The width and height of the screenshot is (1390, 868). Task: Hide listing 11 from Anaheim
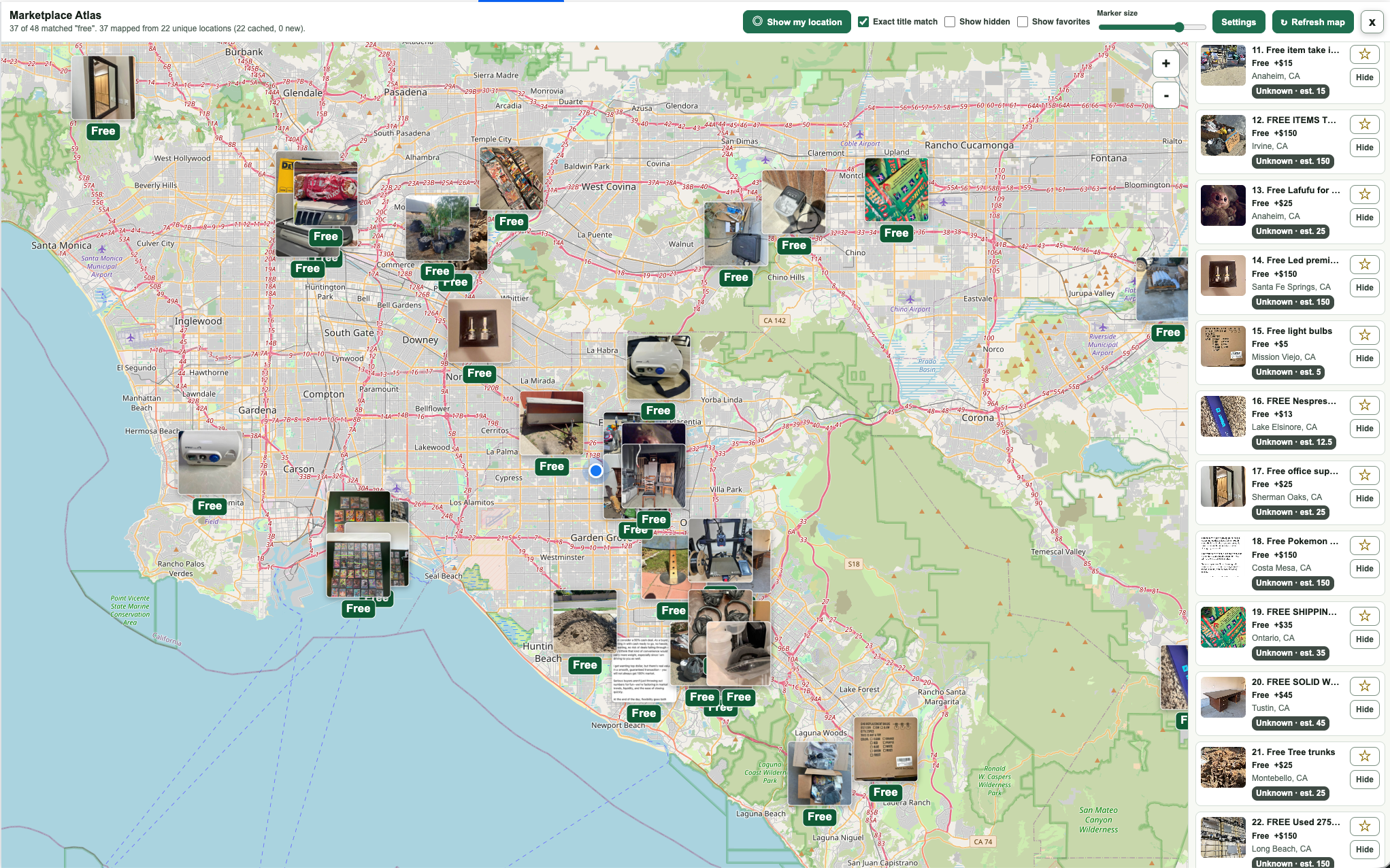pos(1364,78)
